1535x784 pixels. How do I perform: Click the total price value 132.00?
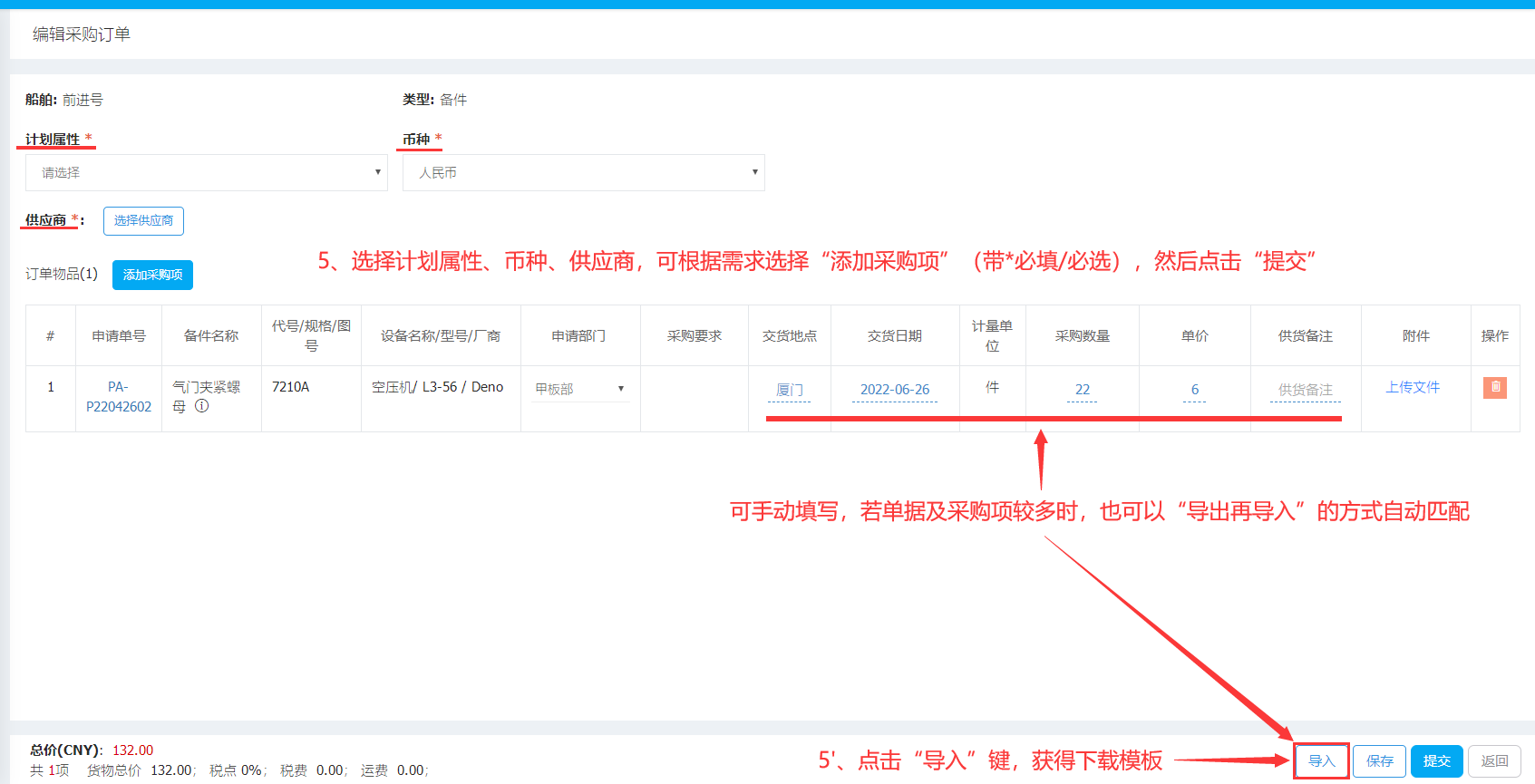(x=133, y=750)
